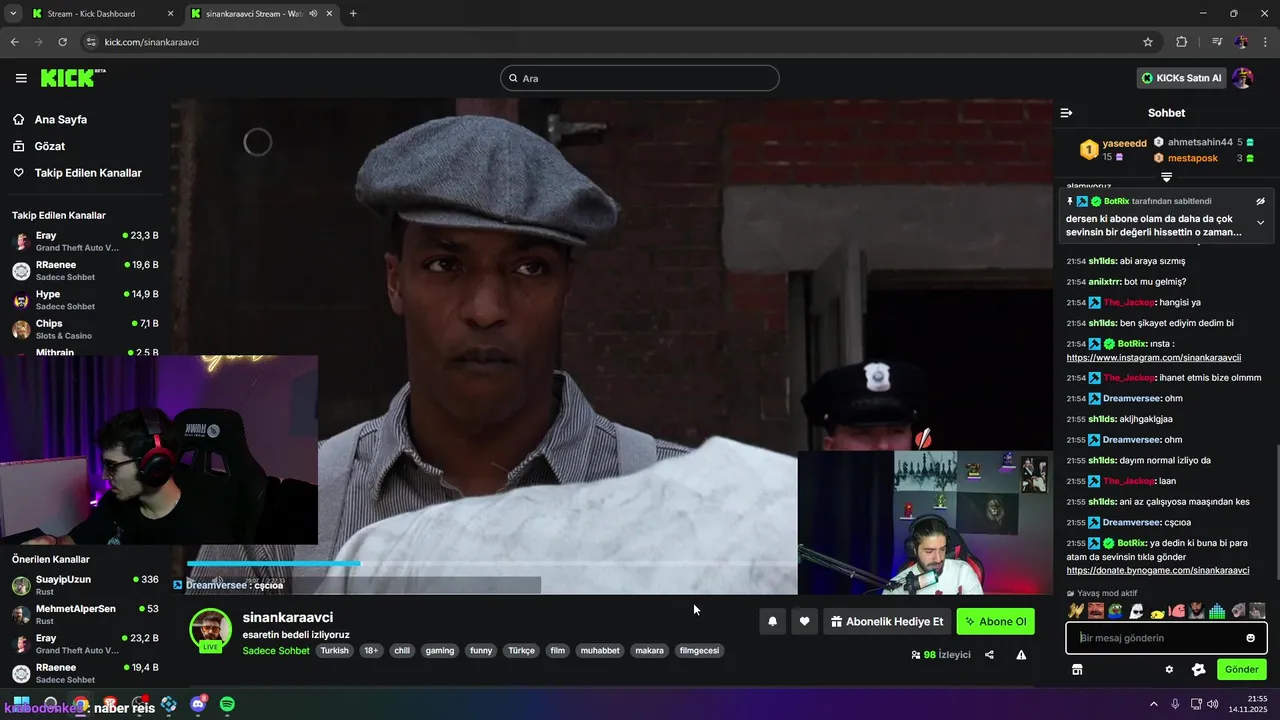The width and height of the screenshot is (1280, 720).
Task: Insert the pink blob emote
Action: [1177, 610]
